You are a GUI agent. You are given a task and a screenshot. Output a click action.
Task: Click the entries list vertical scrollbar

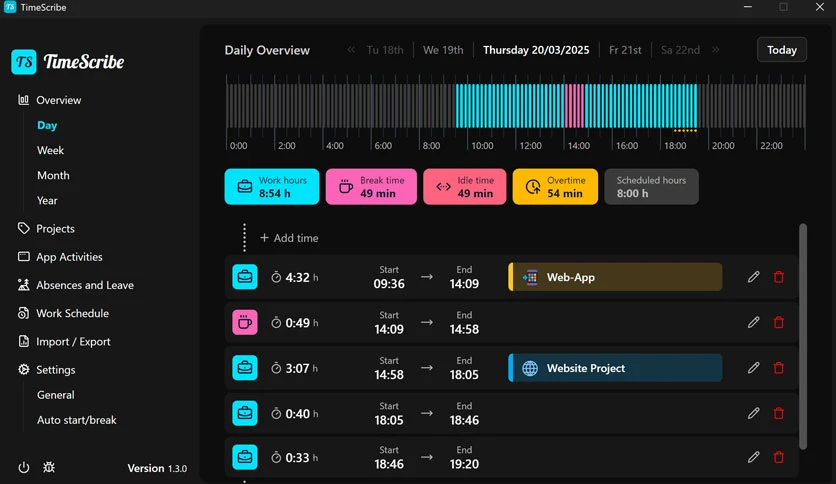point(802,336)
